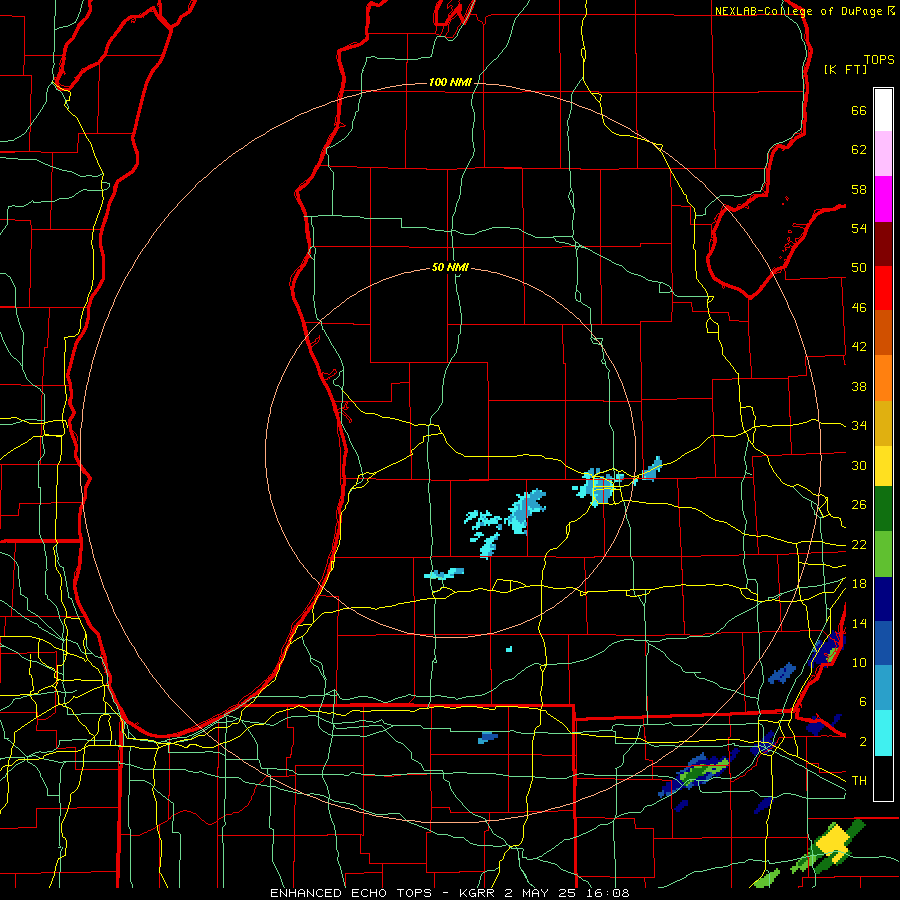Screen dimensions: 900x900
Task: Click the [K FT] units label
Action: pyautogui.click(x=845, y=69)
